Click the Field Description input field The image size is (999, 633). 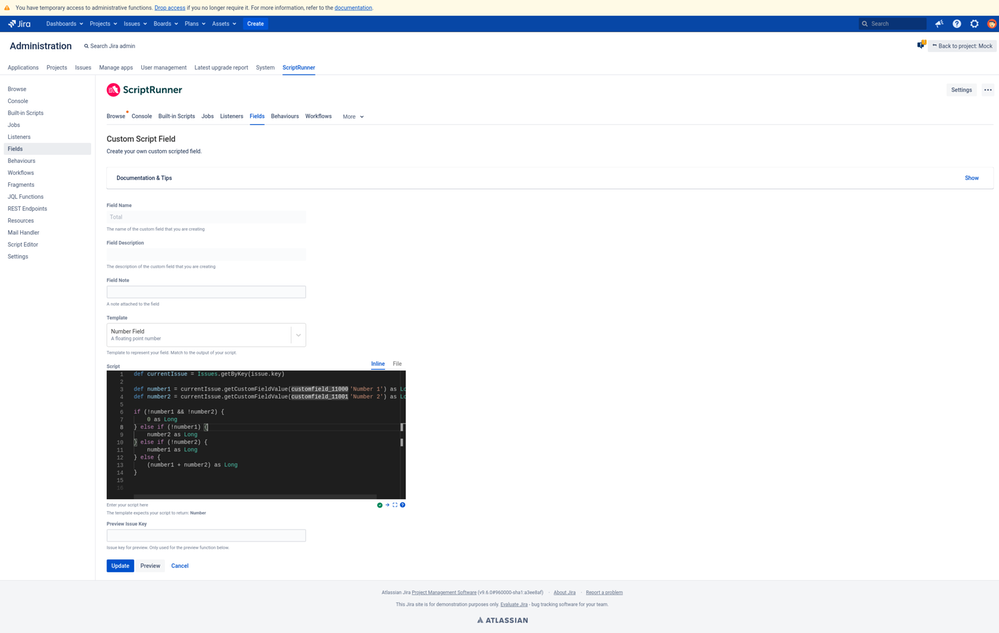point(206,255)
